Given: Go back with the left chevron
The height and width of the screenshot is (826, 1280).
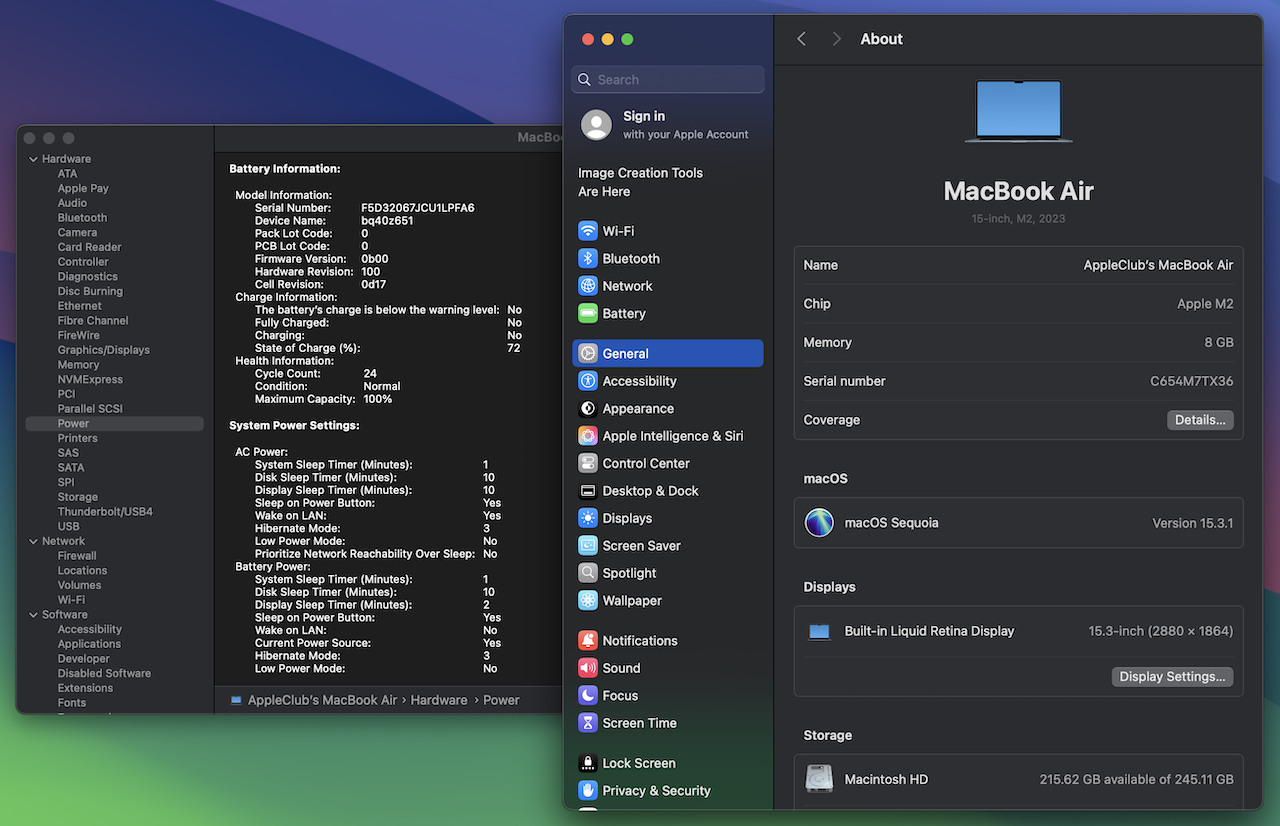Looking at the screenshot, I should pos(801,39).
